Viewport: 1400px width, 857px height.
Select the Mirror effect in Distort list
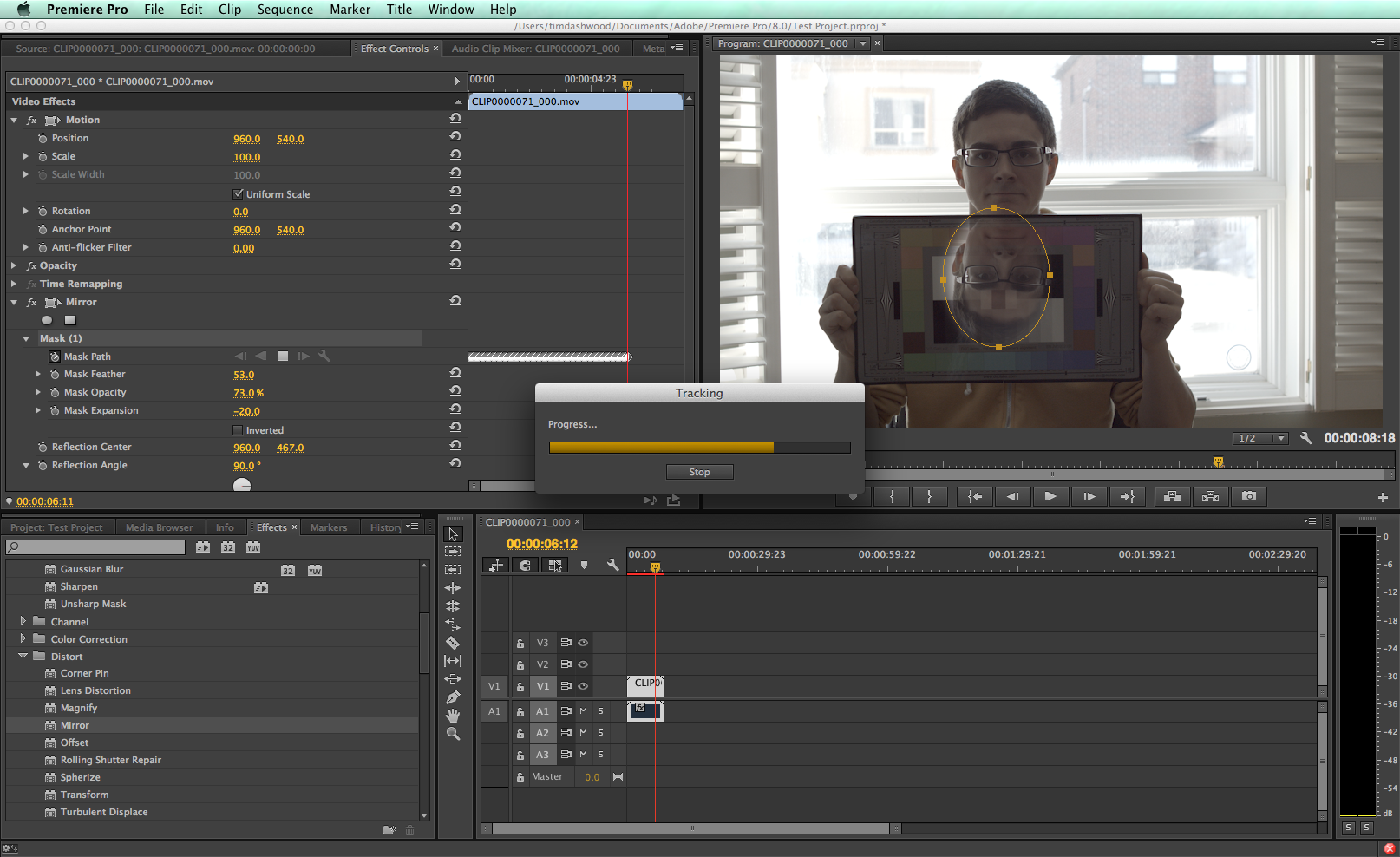[x=75, y=725]
